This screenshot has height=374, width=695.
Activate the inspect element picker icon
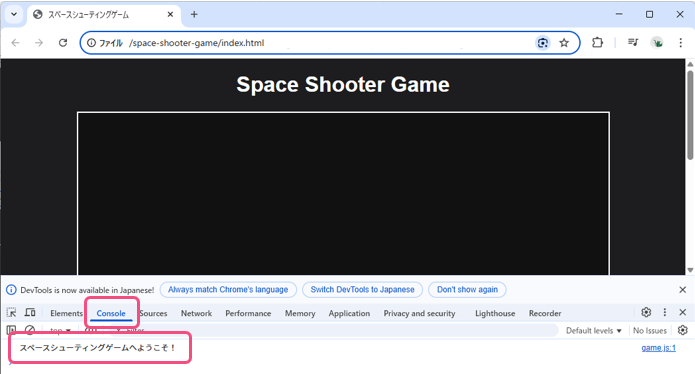coord(12,312)
